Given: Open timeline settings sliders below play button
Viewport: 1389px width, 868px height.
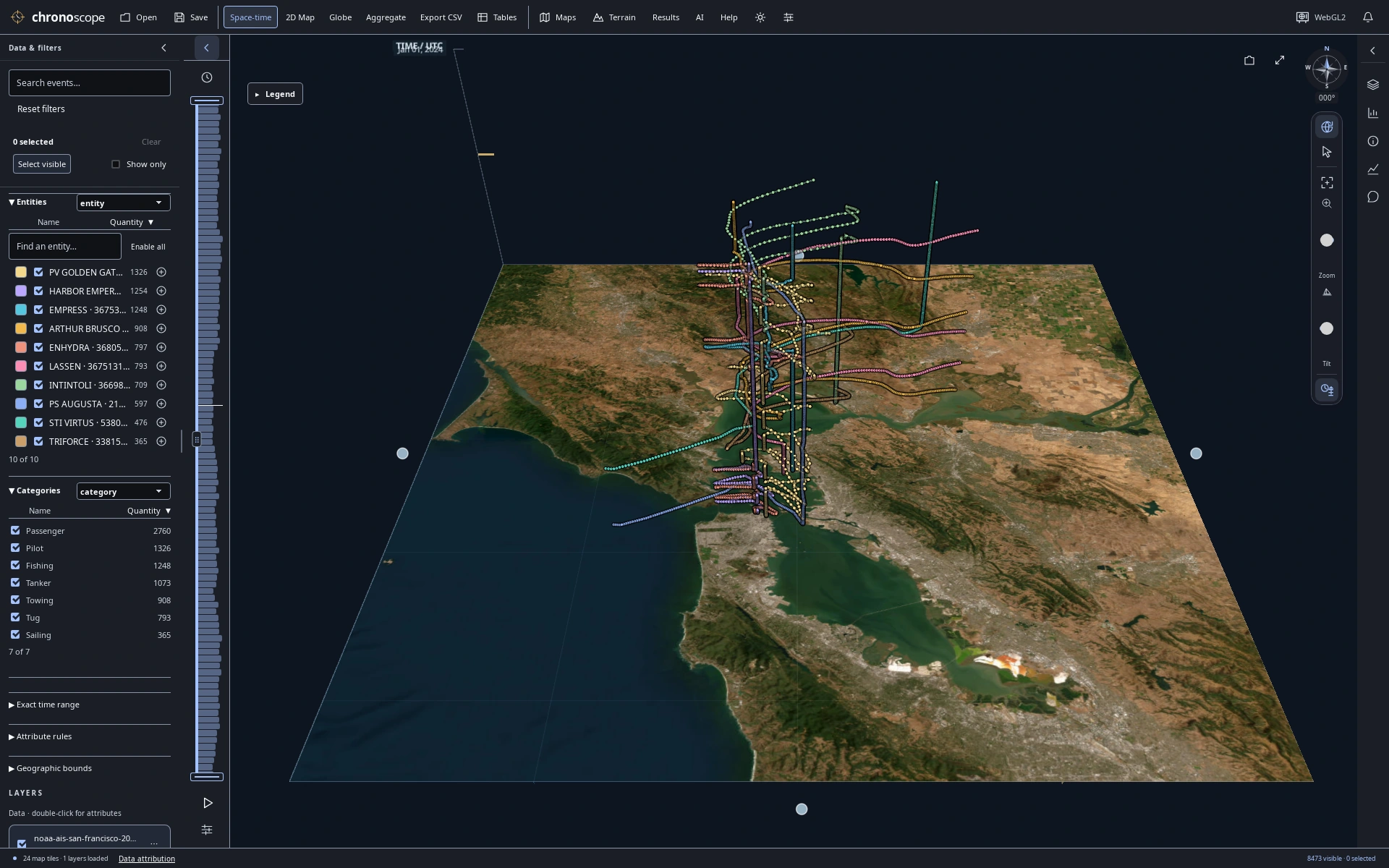Looking at the screenshot, I should [x=207, y=830].
